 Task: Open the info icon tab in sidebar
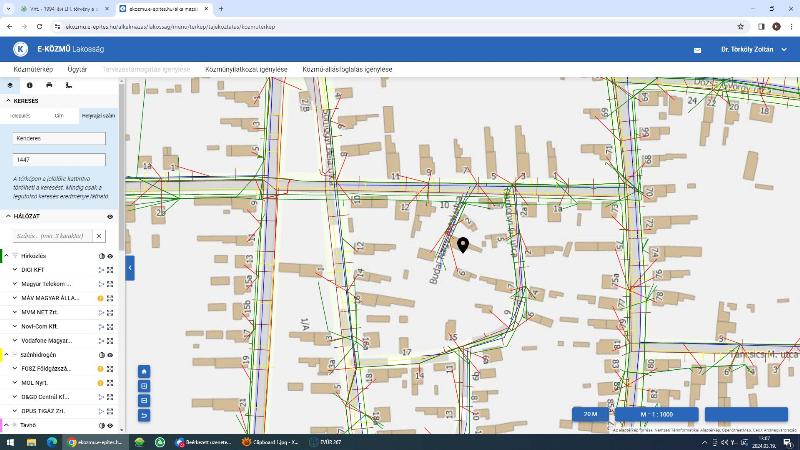tap(30, 85)
